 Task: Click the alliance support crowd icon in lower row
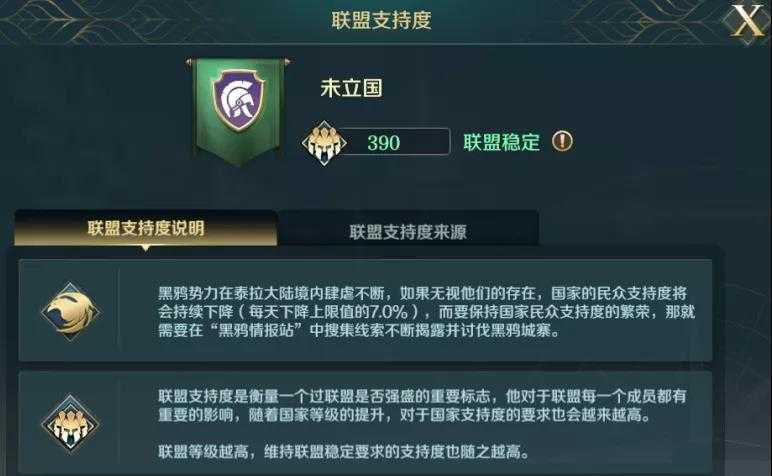70,424
